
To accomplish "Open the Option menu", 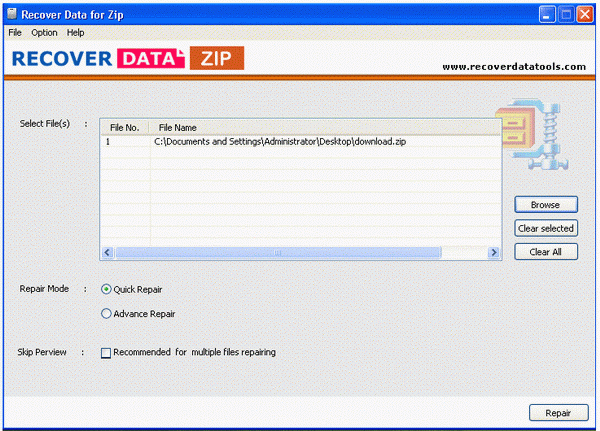I will (x=44, y=33).
